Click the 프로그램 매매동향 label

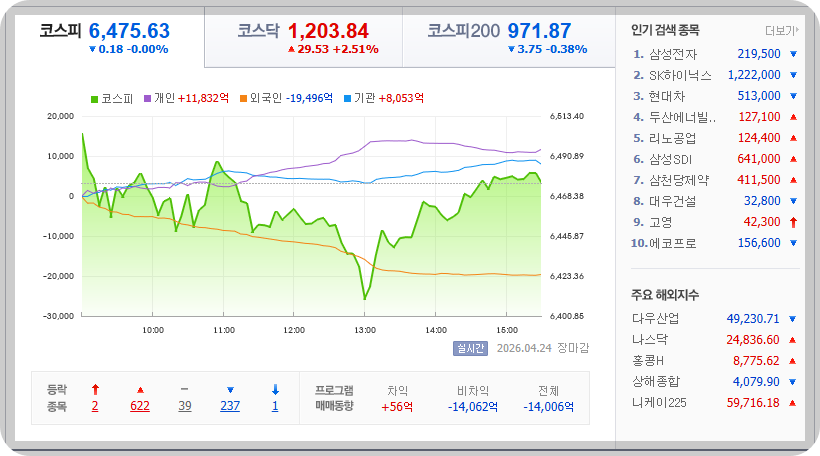click(334, 398)
